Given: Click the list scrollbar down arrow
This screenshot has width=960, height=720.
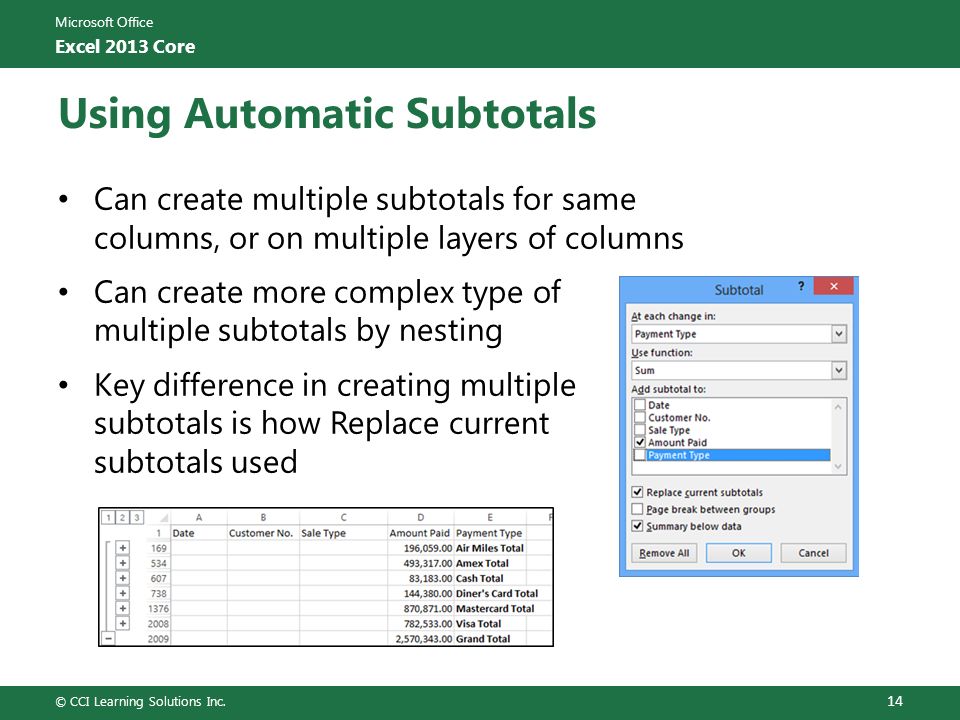Looking at the screenshot, I should [838, 467].
